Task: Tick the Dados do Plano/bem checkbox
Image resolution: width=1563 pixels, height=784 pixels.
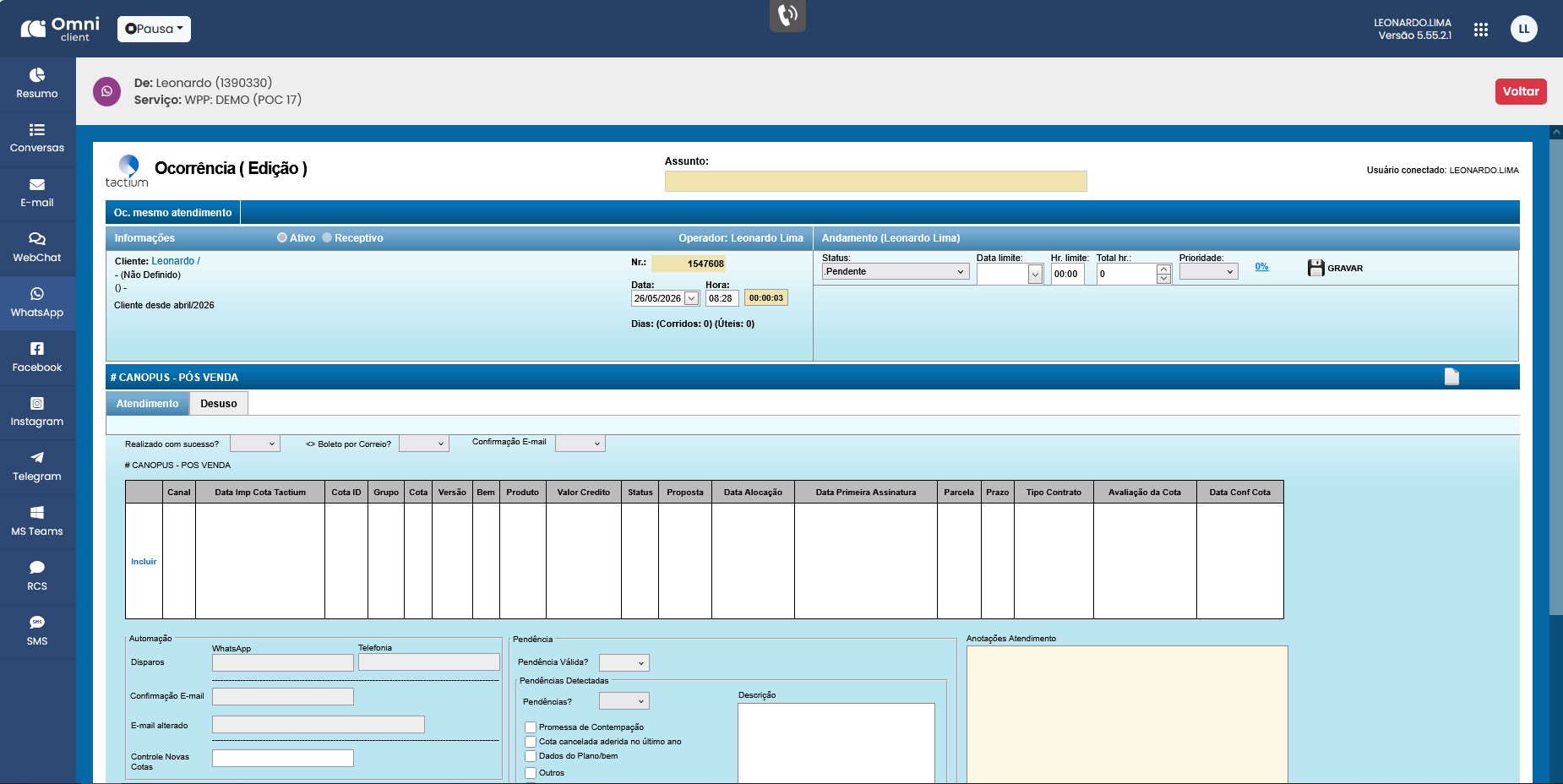Action: click(x=531, y=756)
